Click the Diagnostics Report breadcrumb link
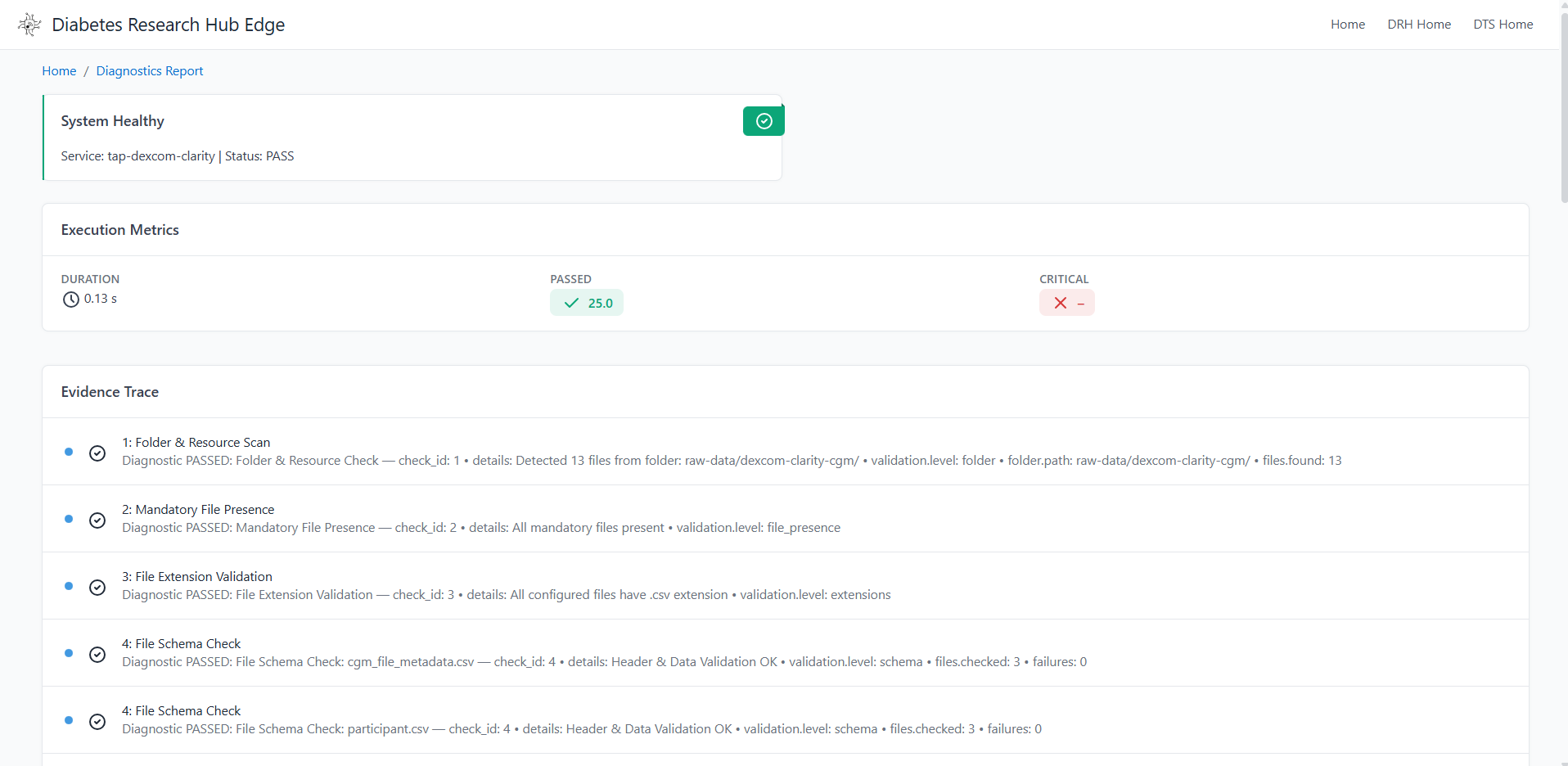 (x=150, y=71)
